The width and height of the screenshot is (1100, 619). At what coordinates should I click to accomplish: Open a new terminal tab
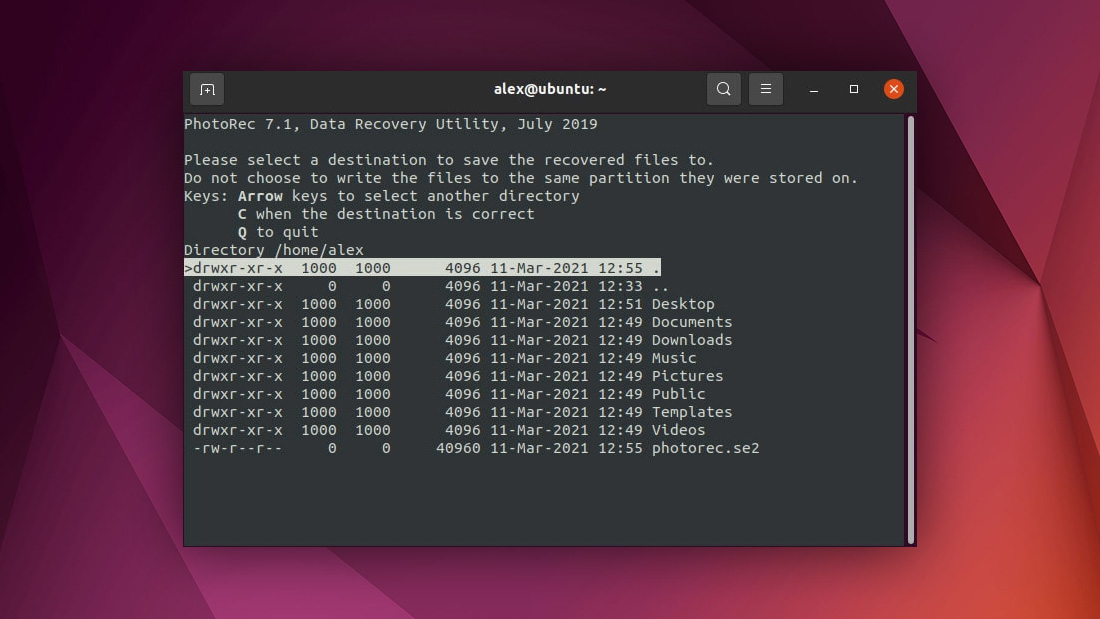coord(207,89)
